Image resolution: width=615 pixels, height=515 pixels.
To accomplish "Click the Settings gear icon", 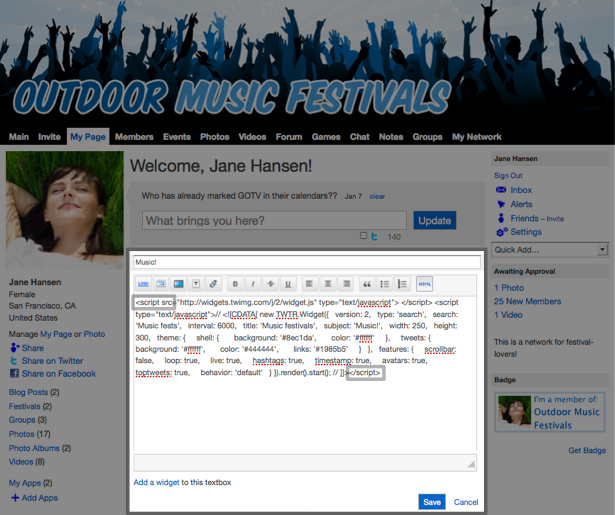I will click(x=502, y=232).
